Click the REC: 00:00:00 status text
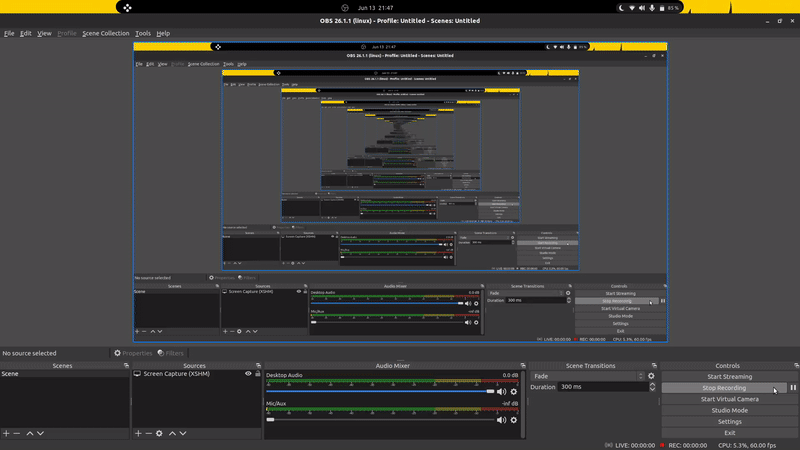The height and width of the screenshot is (450, 800). click(687, 445)
